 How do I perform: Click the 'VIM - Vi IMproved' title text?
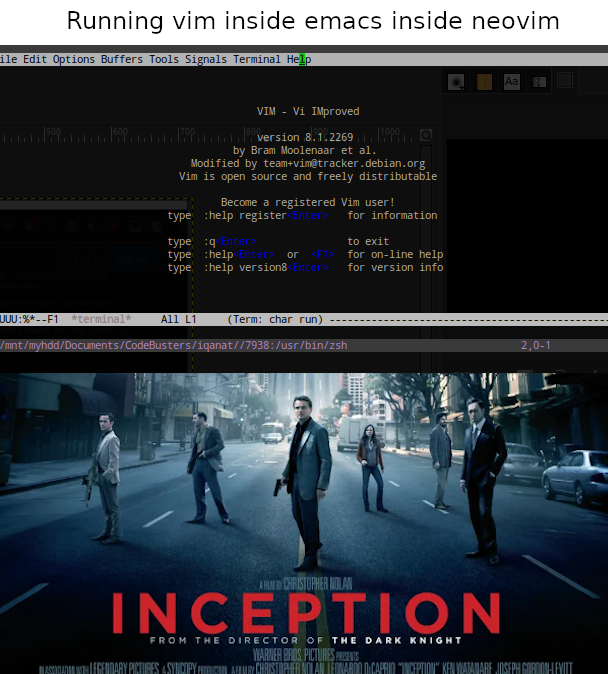[308, 111]
